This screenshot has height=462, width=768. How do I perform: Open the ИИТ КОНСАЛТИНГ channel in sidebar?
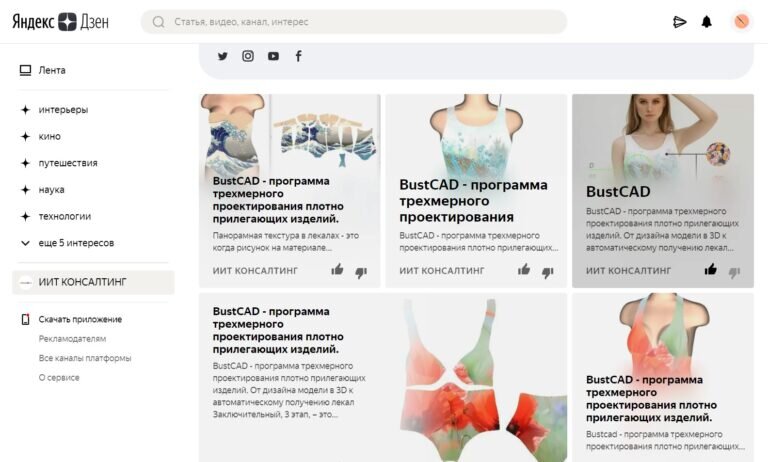pyautogui.click(x=93, y=282)
